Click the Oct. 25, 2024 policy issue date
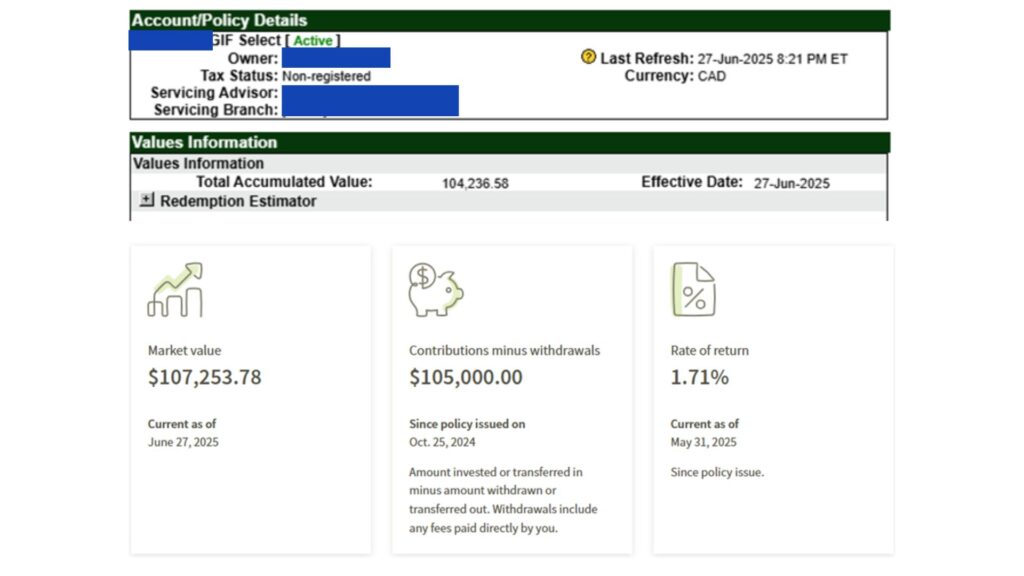 pyautogui.click(x=442, y=442)
